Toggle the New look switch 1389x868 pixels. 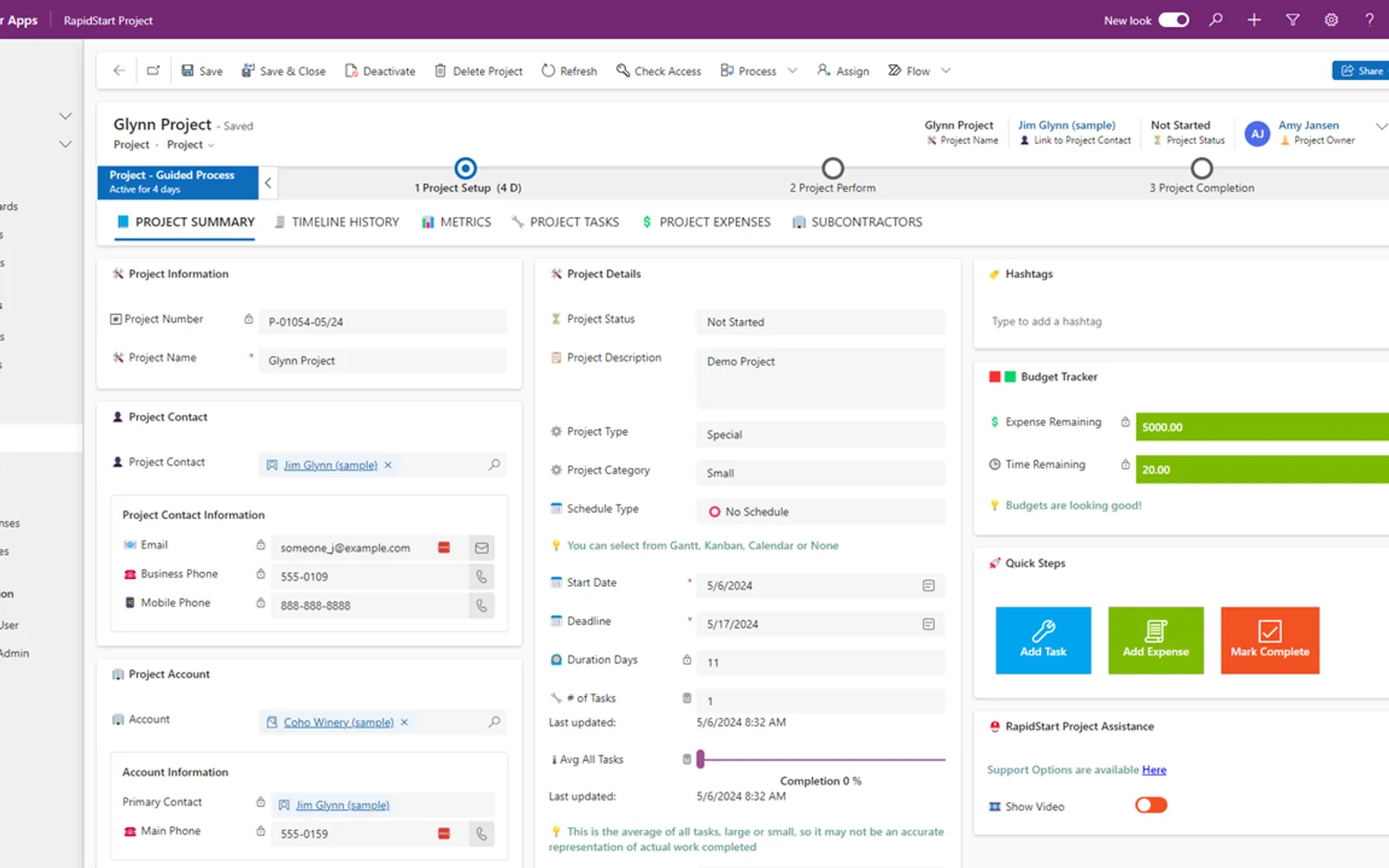[1174, 20]
